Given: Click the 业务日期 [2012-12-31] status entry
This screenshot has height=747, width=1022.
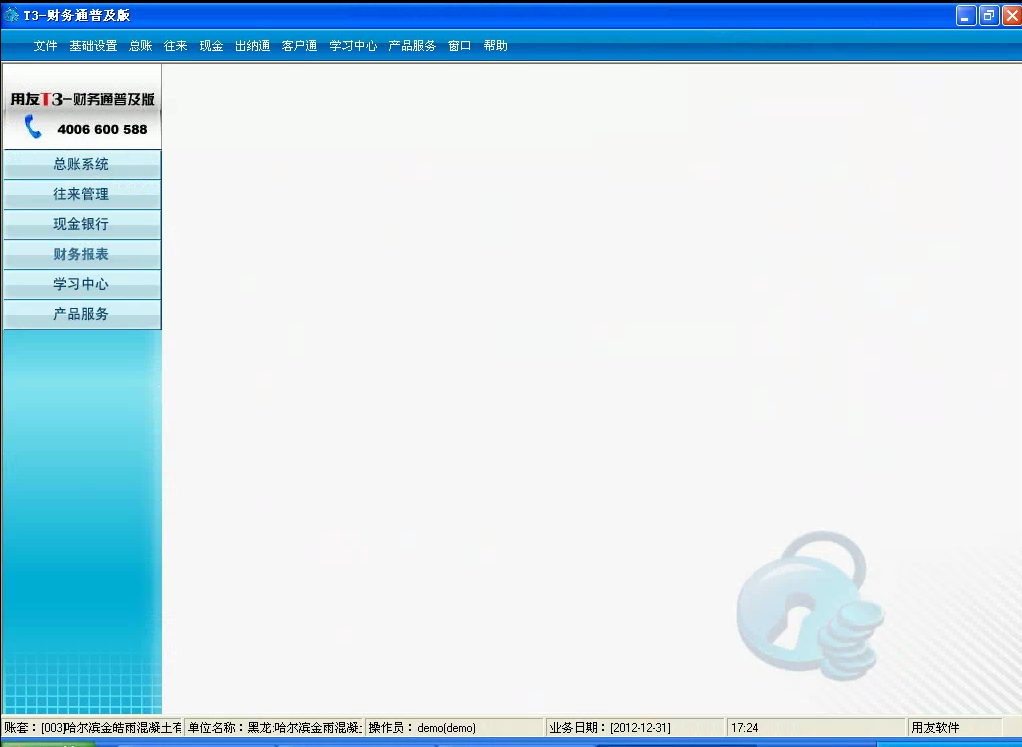Looking at the screenshot, I should (x=635, y=727).
